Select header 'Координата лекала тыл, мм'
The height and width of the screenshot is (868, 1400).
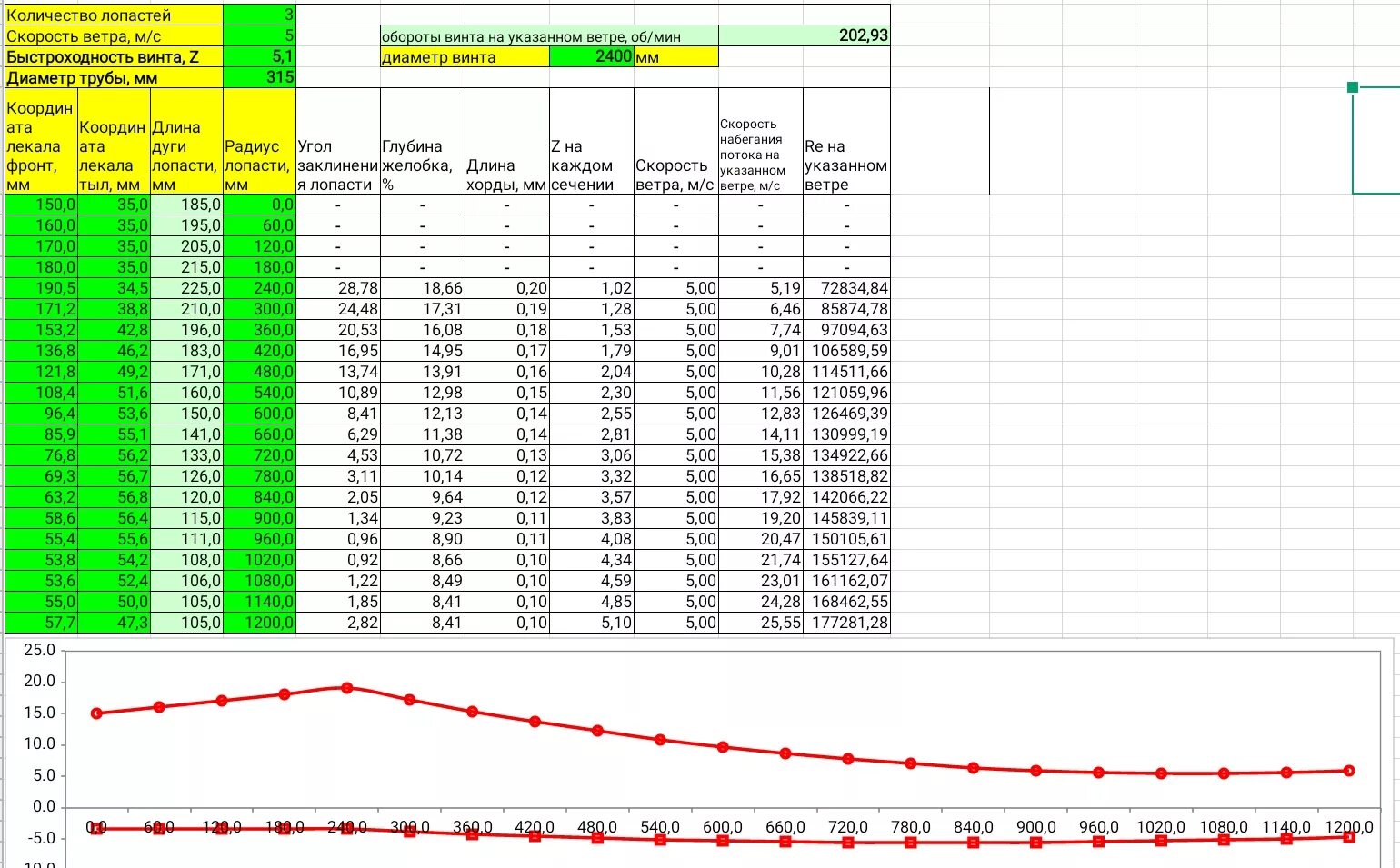114,142
